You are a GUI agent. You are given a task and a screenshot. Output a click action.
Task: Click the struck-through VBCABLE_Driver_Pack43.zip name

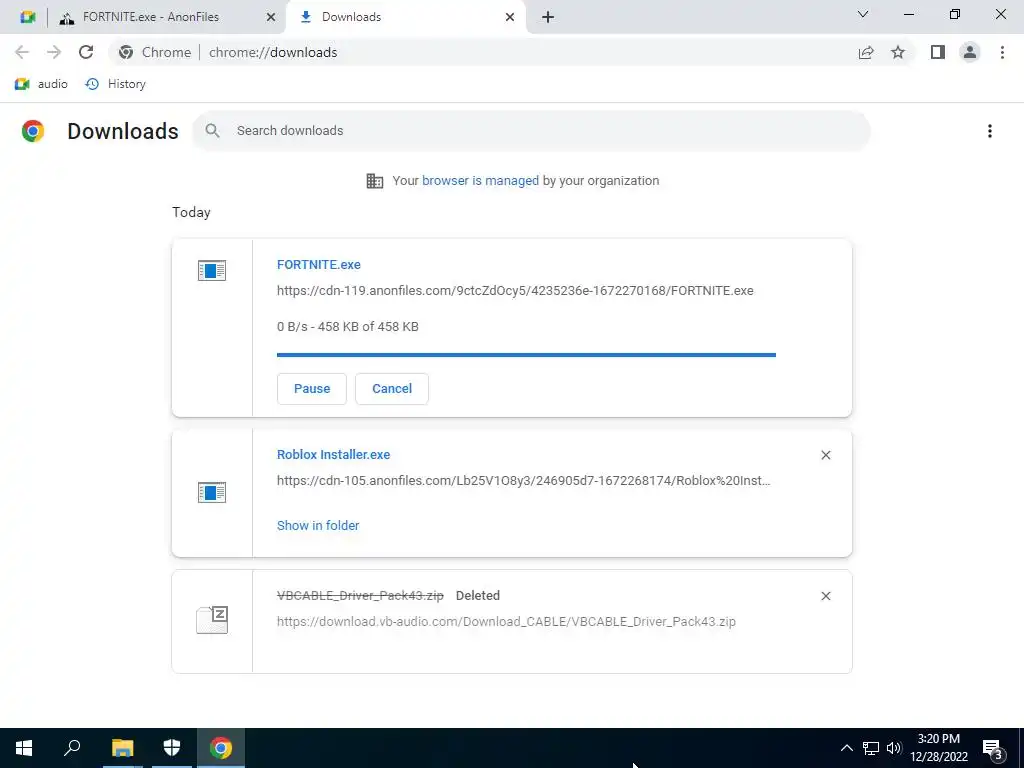[360, 596]
